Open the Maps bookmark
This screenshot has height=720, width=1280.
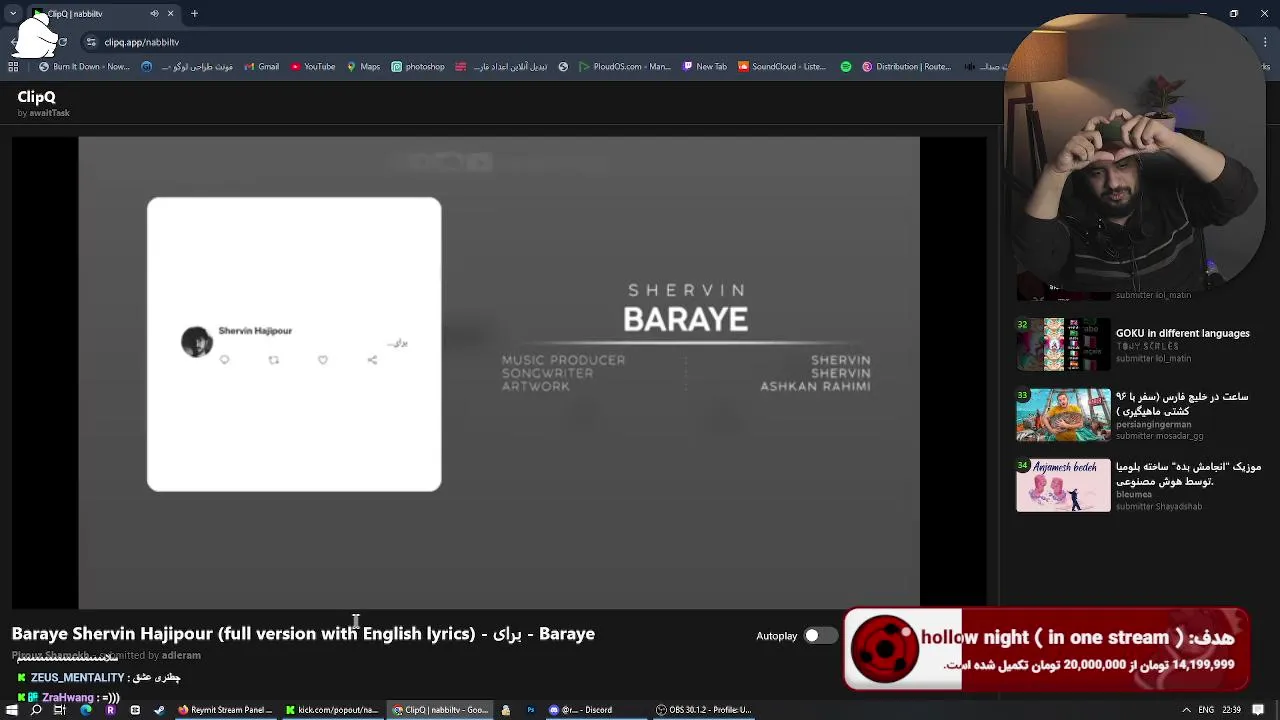click(363, 67)
